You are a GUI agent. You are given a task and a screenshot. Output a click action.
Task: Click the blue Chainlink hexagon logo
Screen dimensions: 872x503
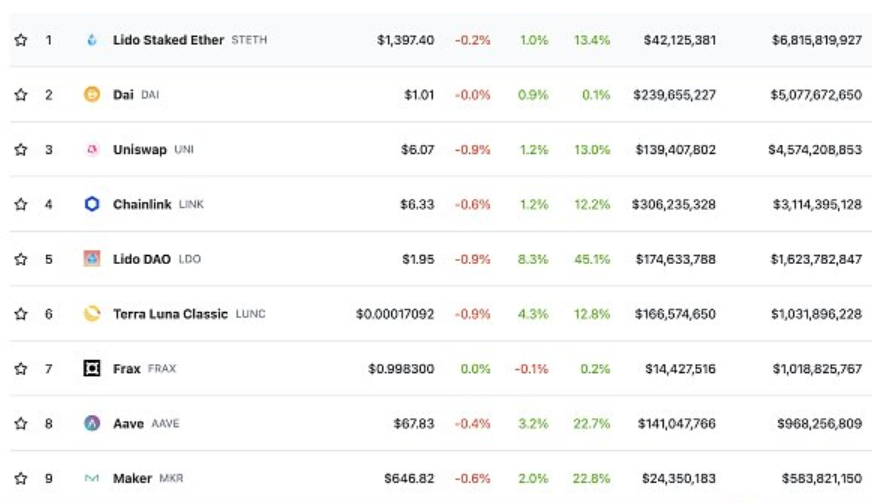point(92,204)
